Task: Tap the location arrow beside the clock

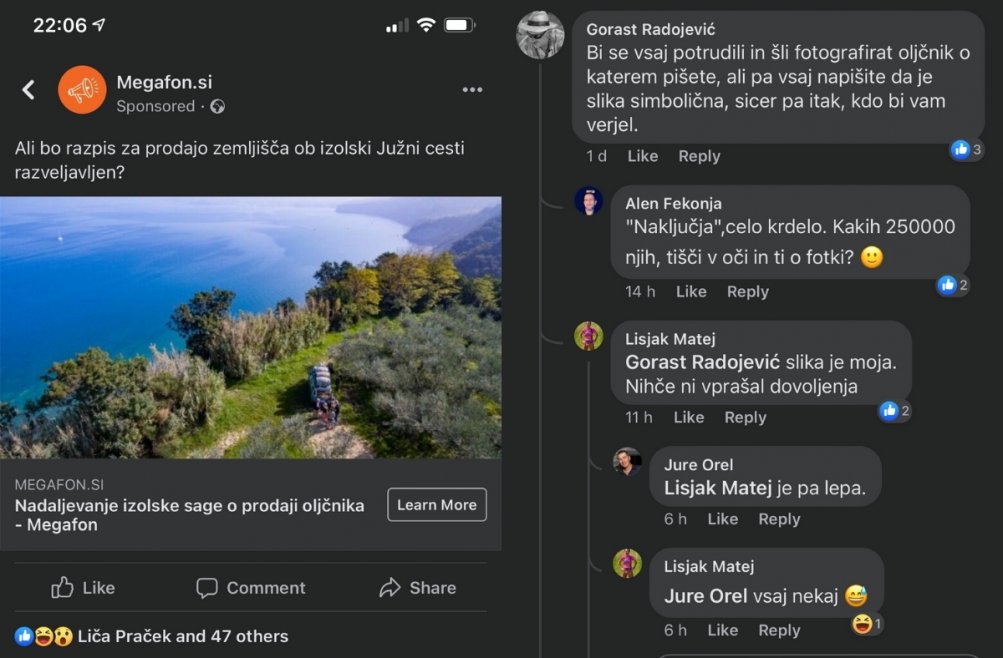Action: 99,24
